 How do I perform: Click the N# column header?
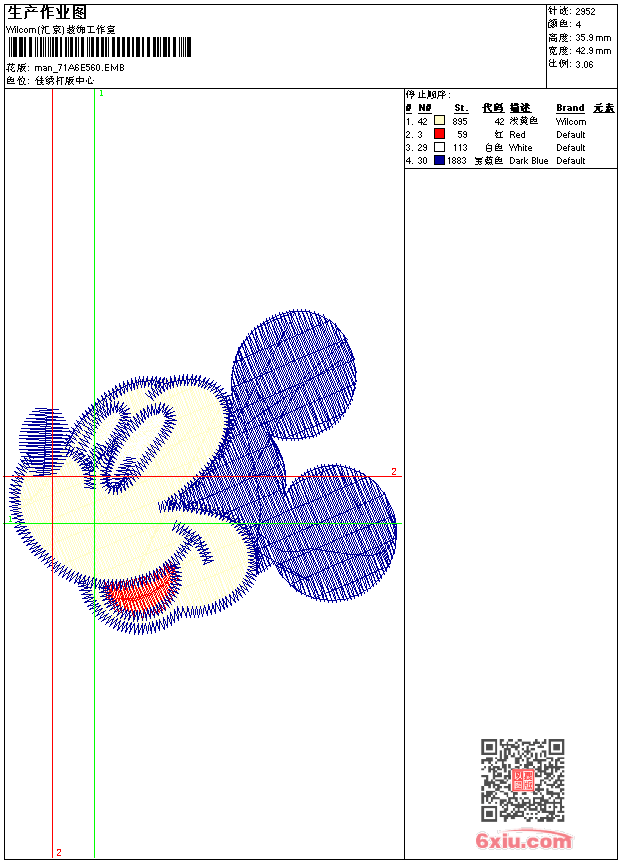click(x=425, y=108)
